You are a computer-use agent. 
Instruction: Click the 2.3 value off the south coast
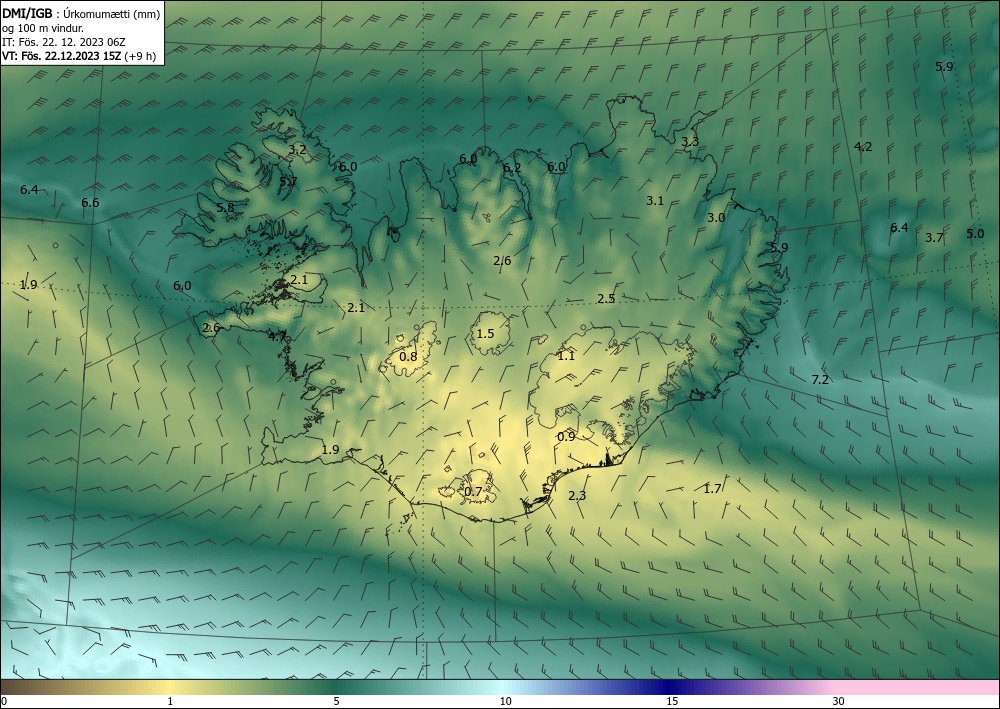point(577,495)
